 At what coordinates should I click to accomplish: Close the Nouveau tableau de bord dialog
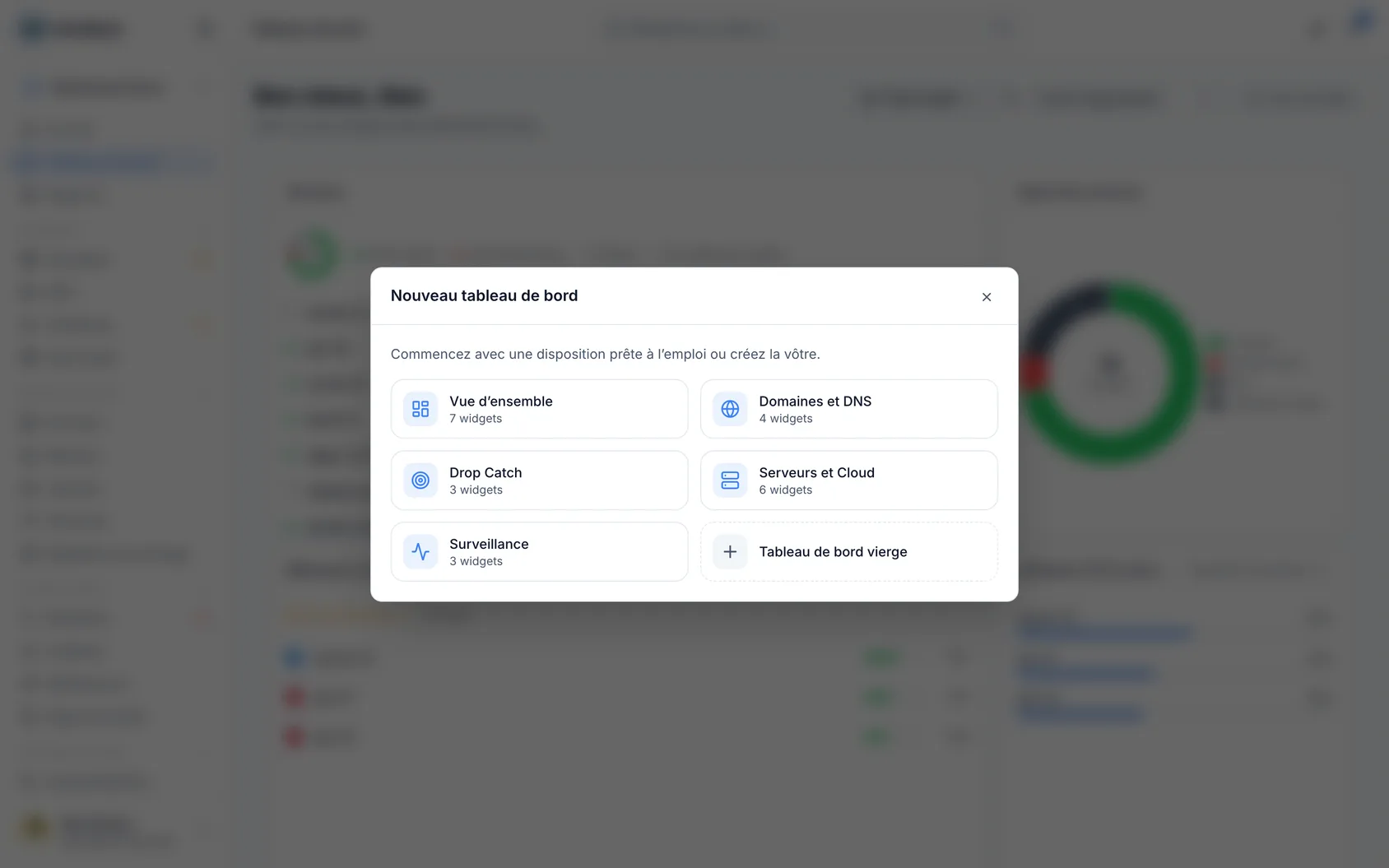point(986,297)
